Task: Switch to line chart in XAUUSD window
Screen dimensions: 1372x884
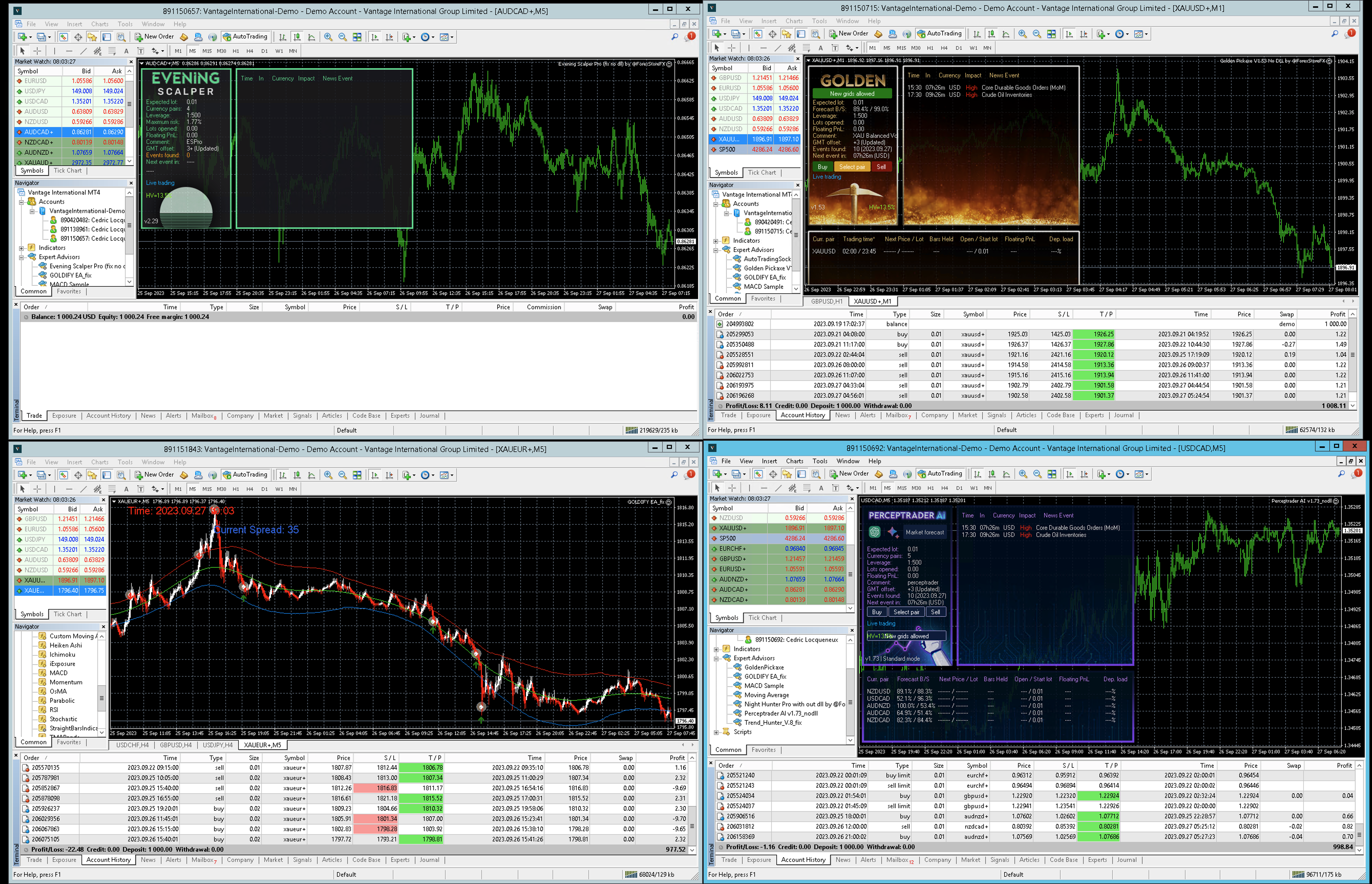Action: pos(1006,34)
